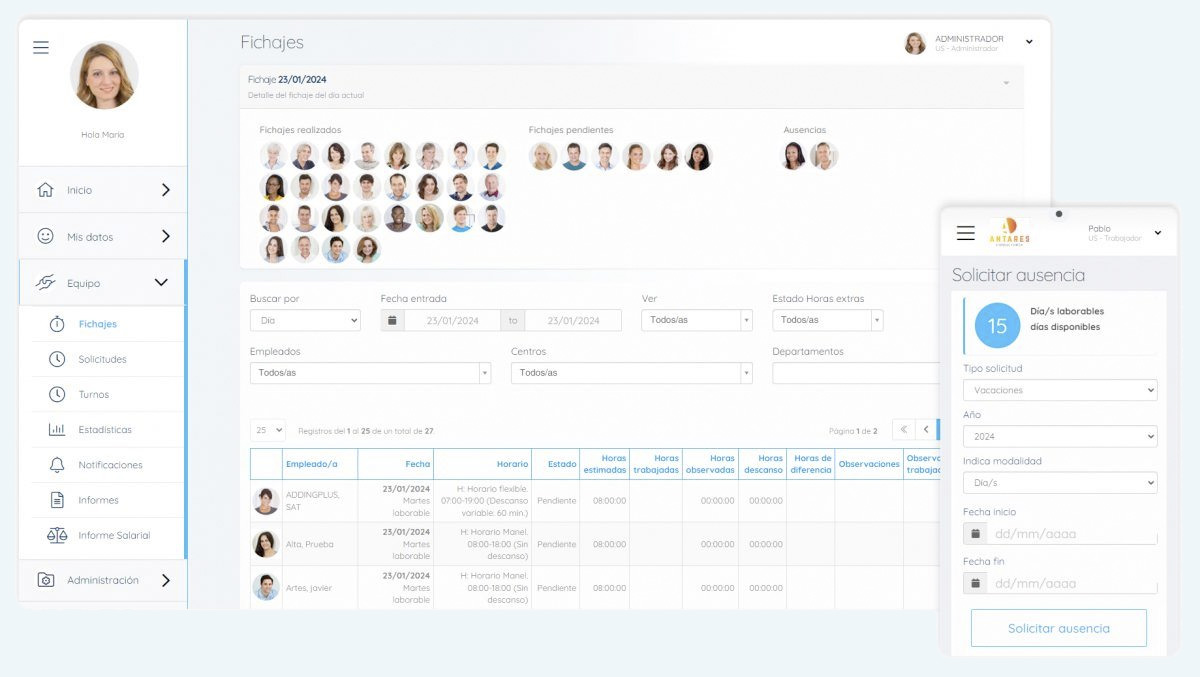The height and width of the screenshot is (677, 1200).
Task: Expand the Mis datos menu chevron
Action: coord(165,237)
